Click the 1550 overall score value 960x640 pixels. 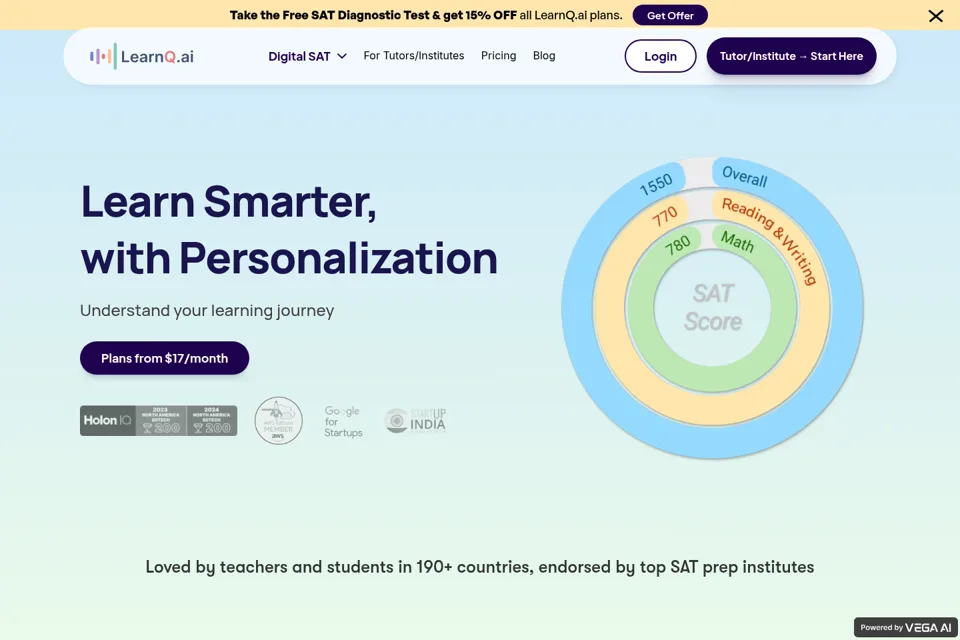pos(656,184)
